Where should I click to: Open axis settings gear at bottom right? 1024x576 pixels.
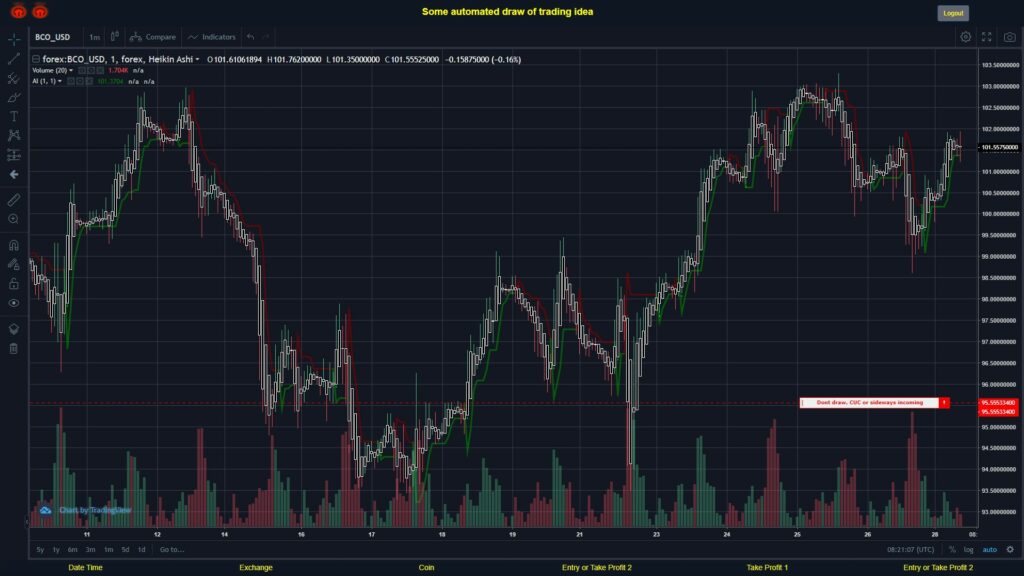click(x=1010, y=550)
